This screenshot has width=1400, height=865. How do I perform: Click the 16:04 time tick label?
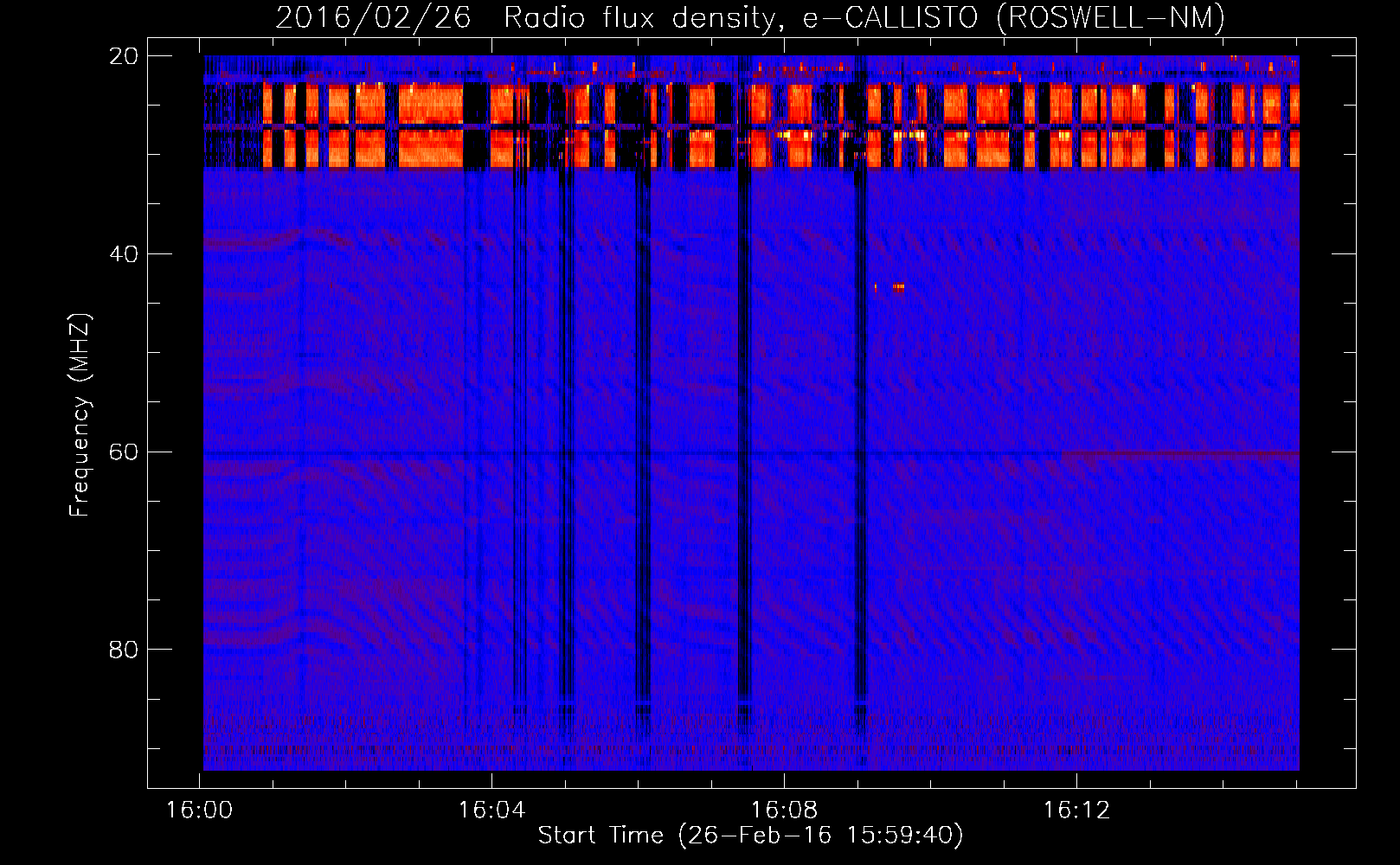(492, 811)
